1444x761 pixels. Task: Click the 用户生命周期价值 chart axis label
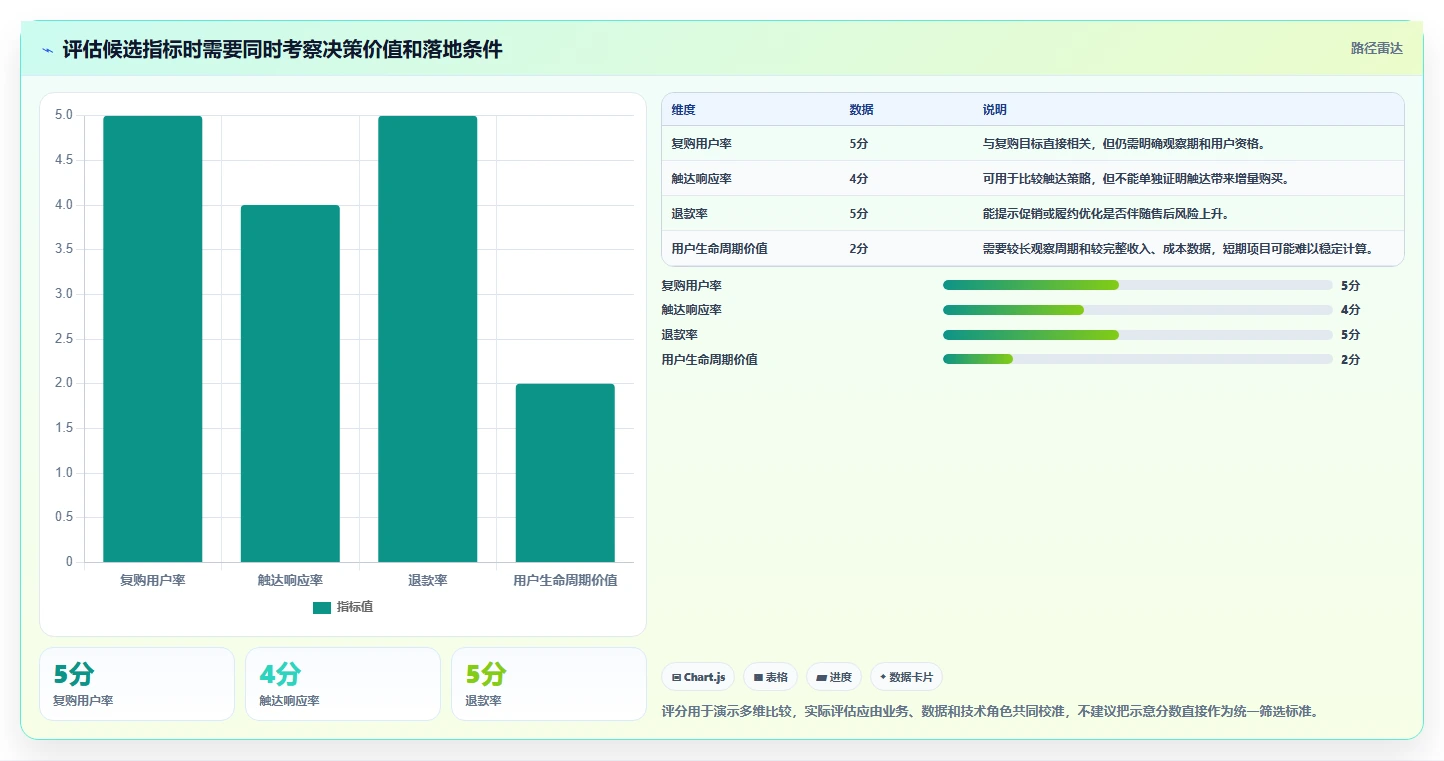(x=565, y=580)
